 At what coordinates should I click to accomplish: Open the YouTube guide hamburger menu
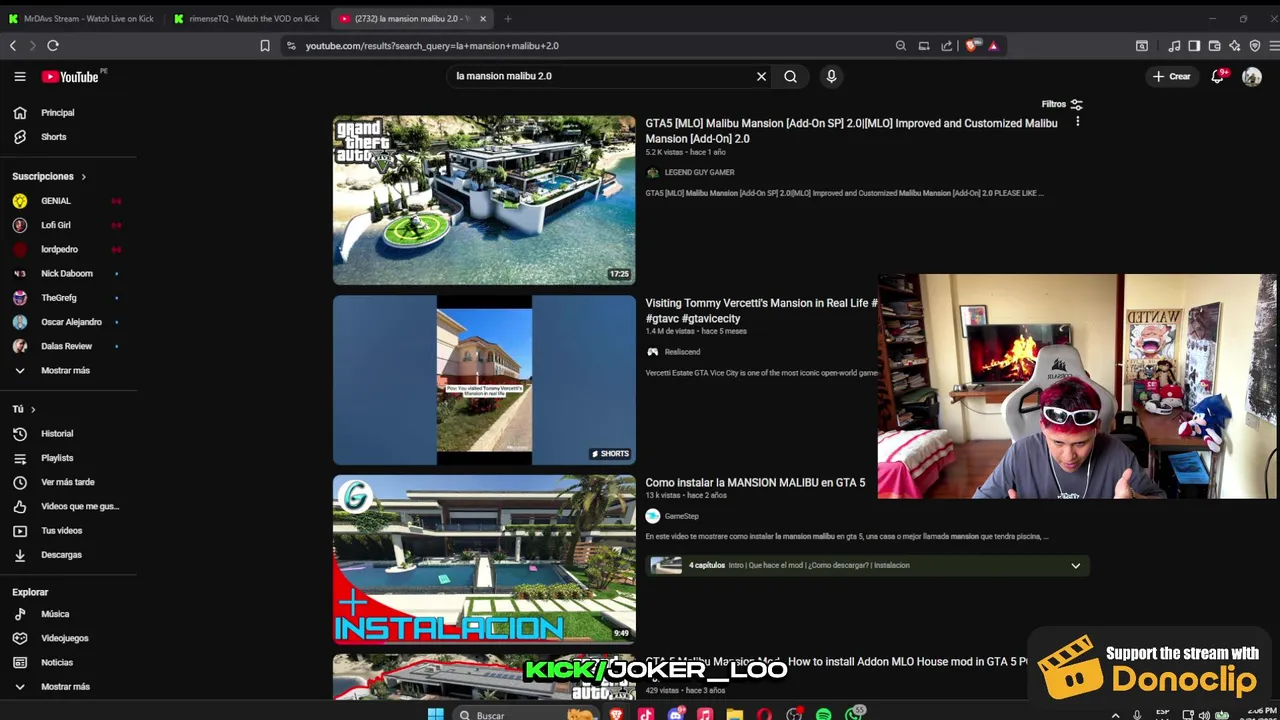pyautogui.click(x=19, y=76)
